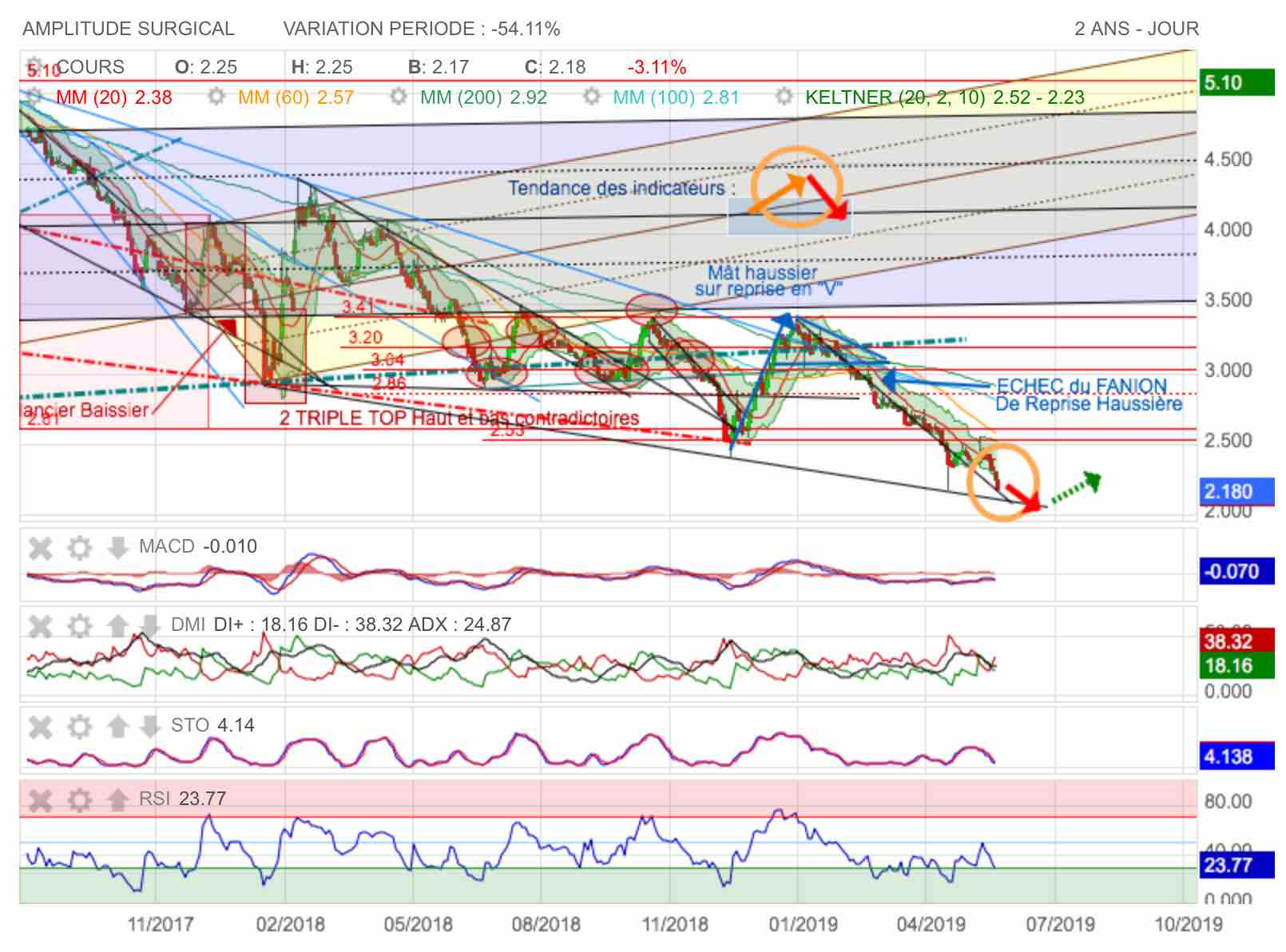This screenshot has width=1286, height=952.
Task: Click the green 18.16 DI+ value tag
Action: pyautogui.click(x=1236, y=665)
